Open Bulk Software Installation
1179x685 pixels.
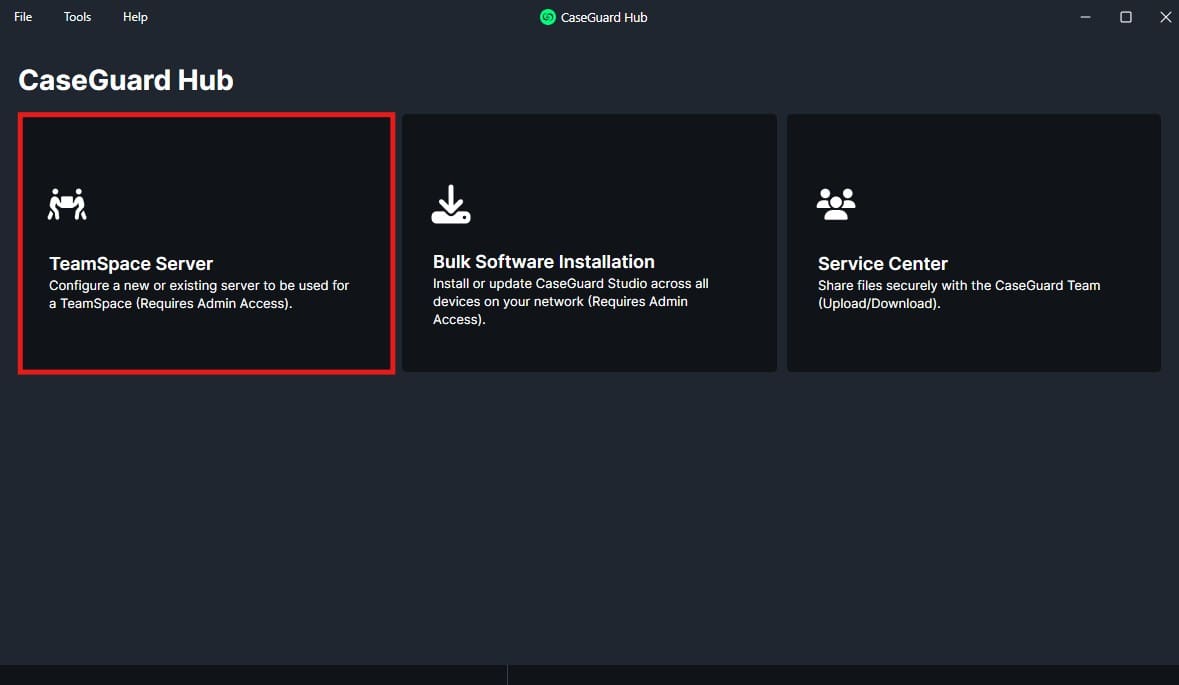589,242
